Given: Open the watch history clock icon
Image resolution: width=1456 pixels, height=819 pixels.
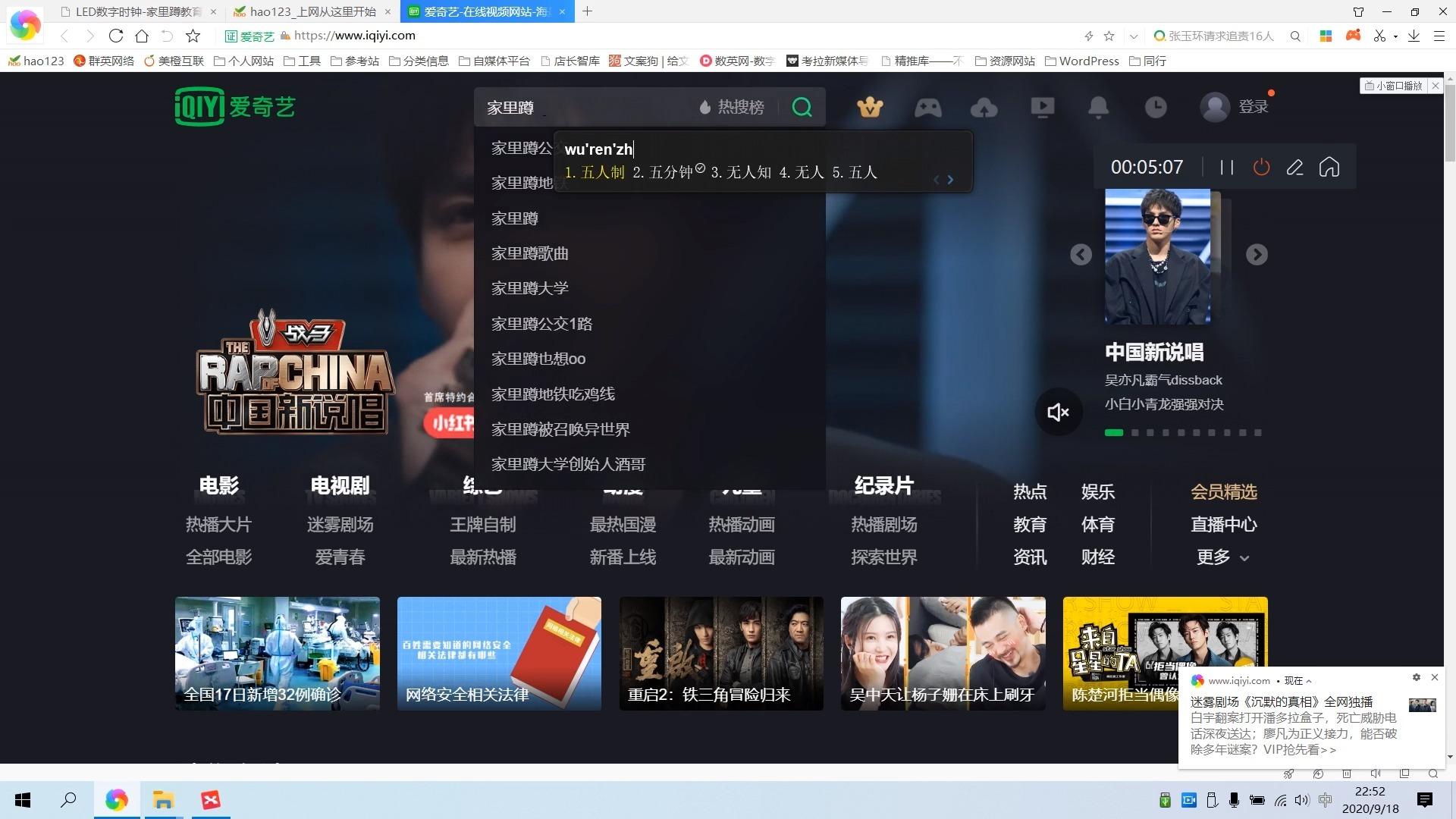Looking at the screenshot, I should [x=1156, y=107].
